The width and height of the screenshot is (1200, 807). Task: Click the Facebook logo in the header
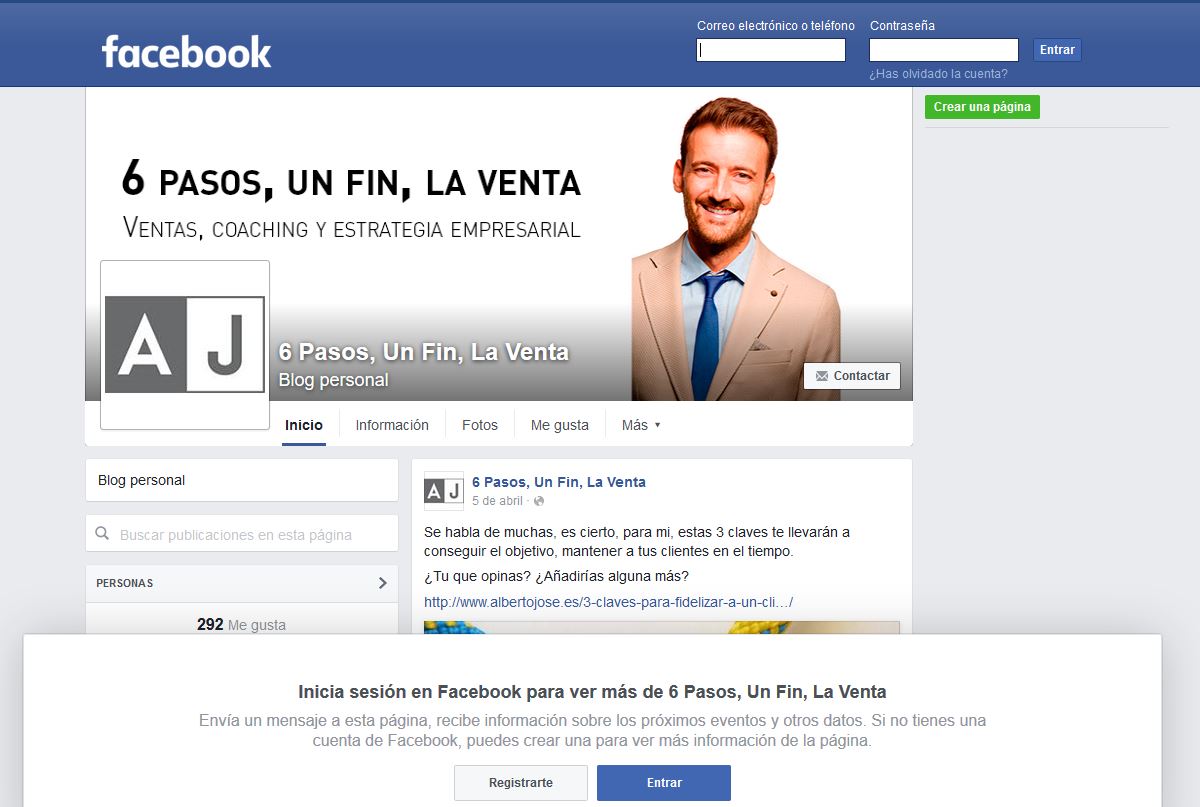[186, 52]
